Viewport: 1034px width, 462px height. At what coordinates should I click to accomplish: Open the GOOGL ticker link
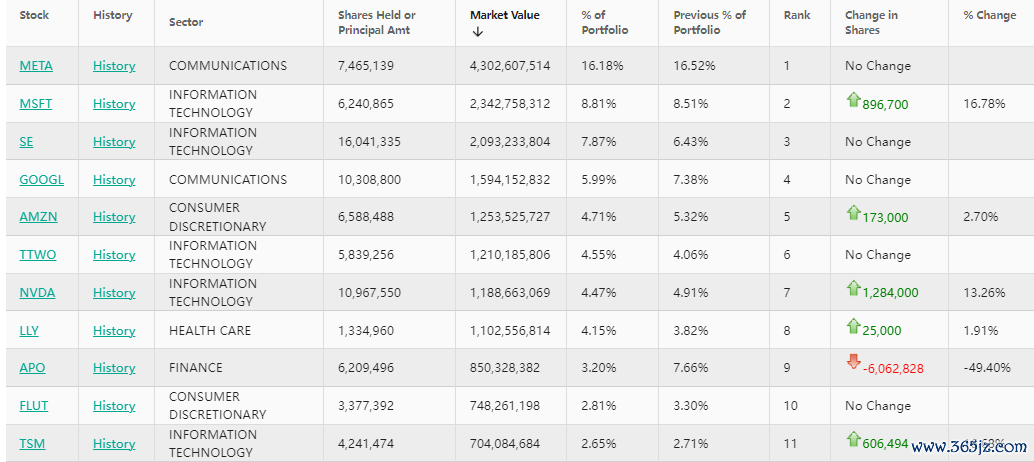(41, 180)
